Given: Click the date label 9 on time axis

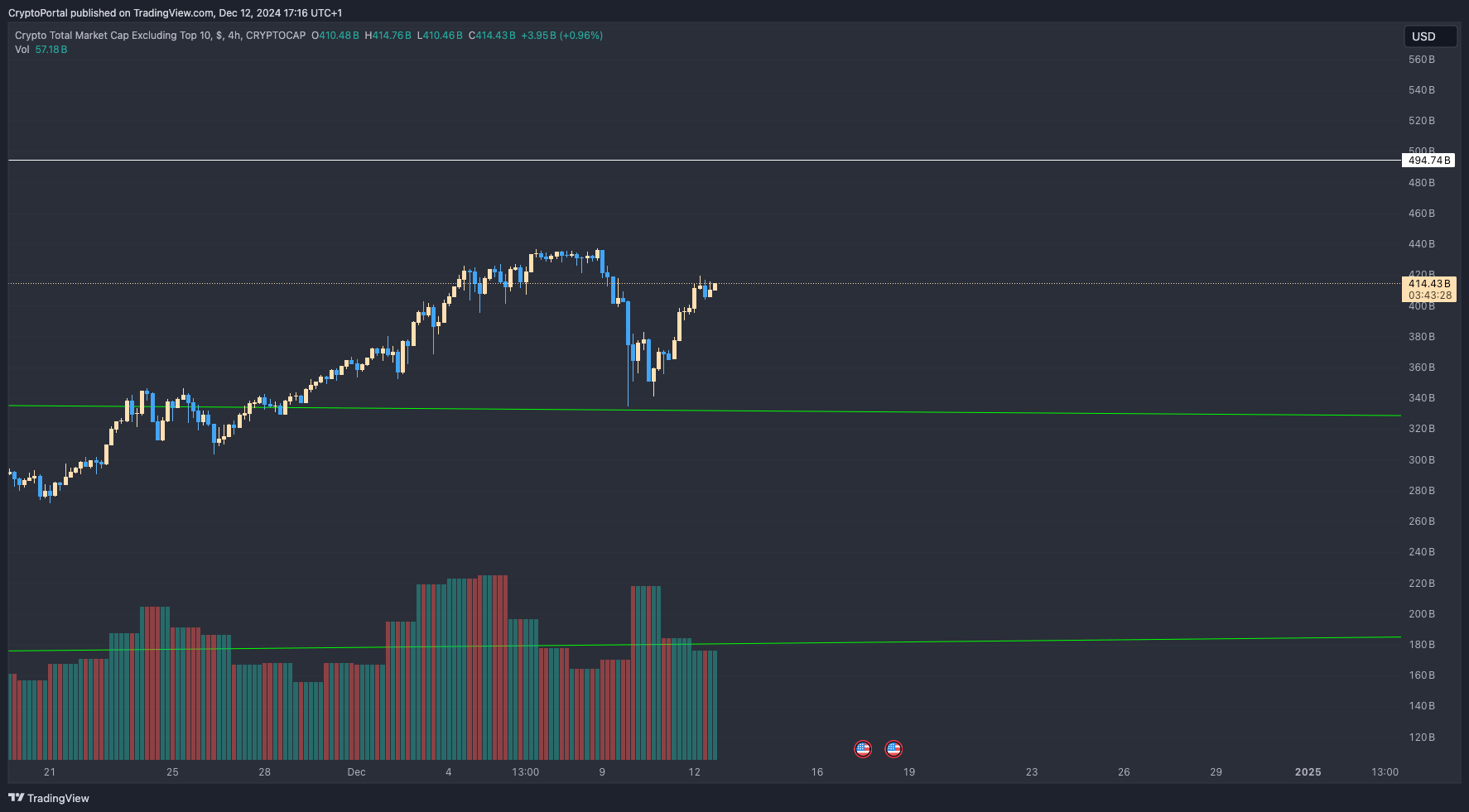Looking at the screenshot, I should 602,772.
